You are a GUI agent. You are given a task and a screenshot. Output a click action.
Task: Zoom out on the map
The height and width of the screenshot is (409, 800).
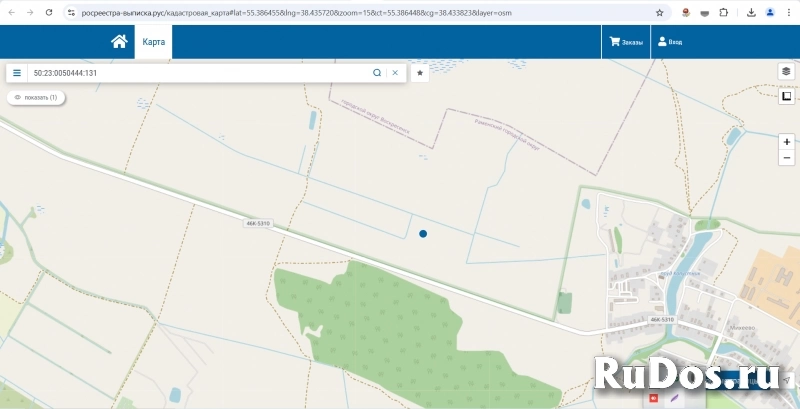click(787, 158)
